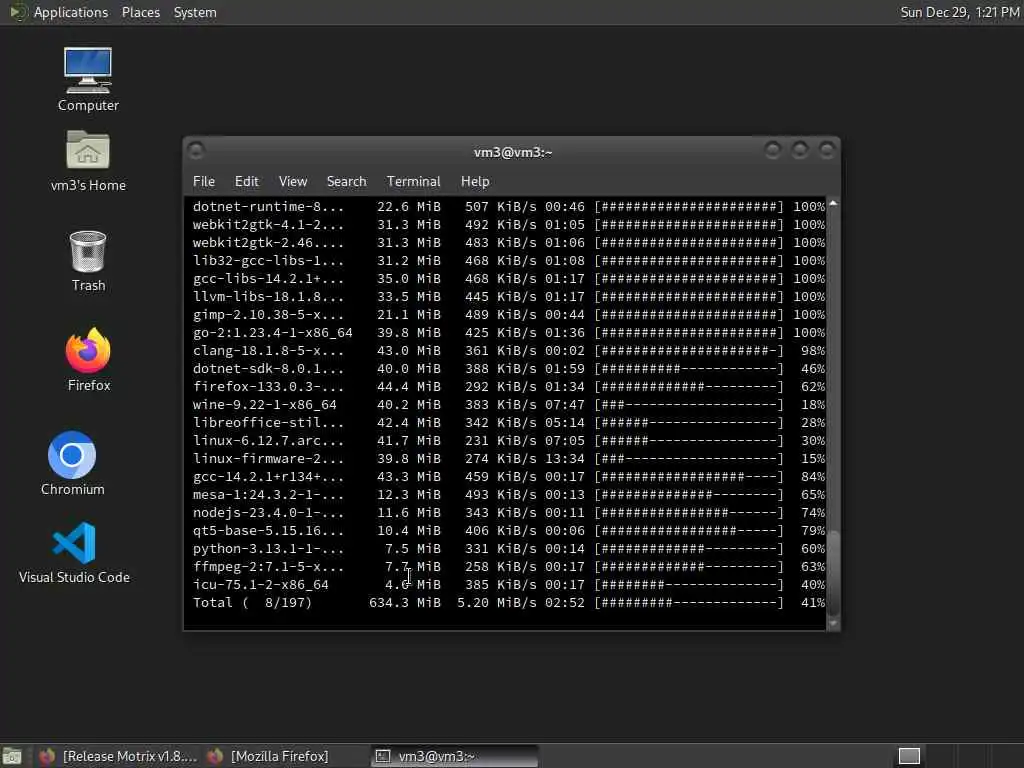This screenshot has height=768, width=1024.
Task: Click the gimp-2.10.38-5 line
Action: point(509,315)
